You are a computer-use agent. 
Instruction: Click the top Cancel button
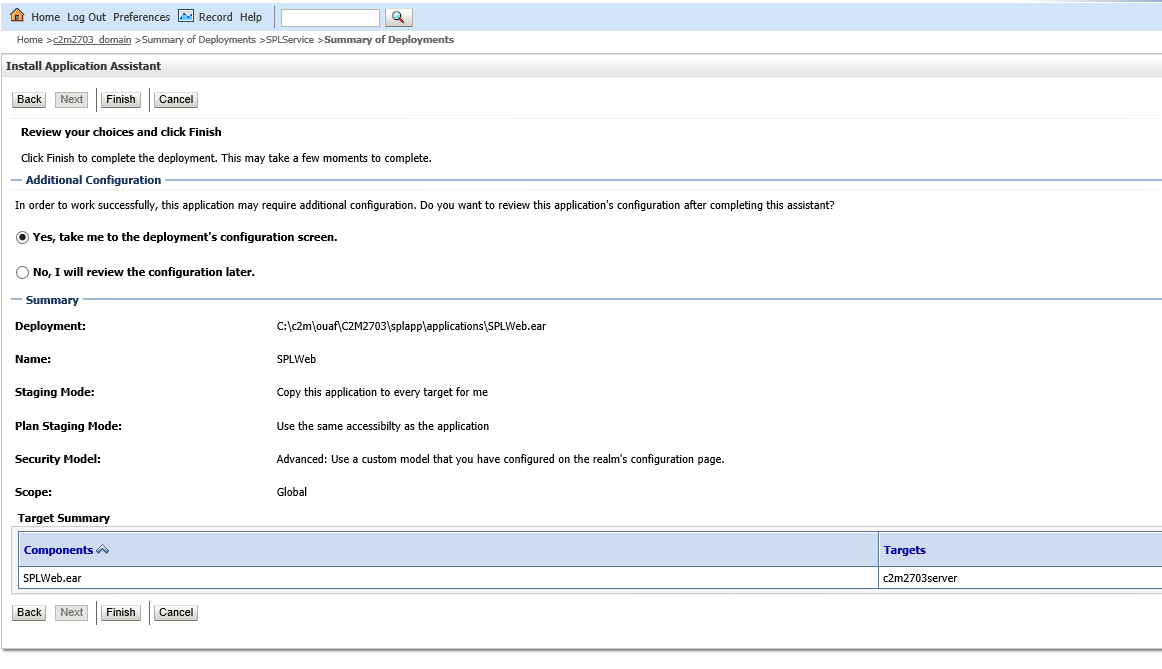pyautogui.click(x=176, y=99)
